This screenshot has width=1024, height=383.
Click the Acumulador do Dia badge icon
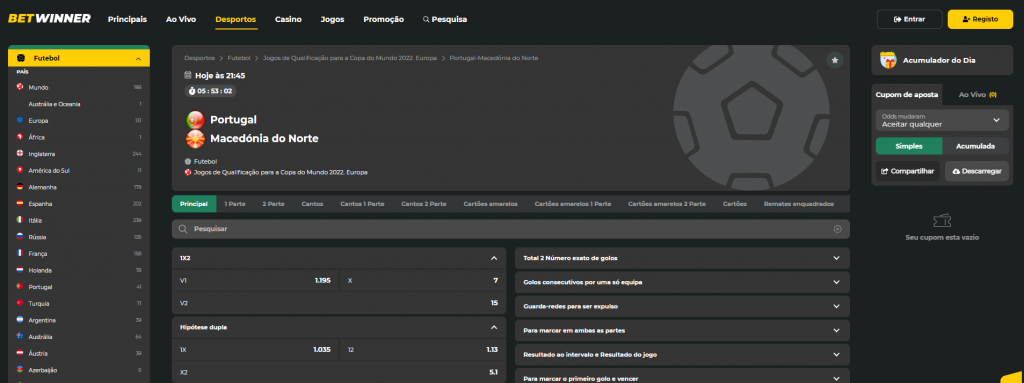[888, 60]
